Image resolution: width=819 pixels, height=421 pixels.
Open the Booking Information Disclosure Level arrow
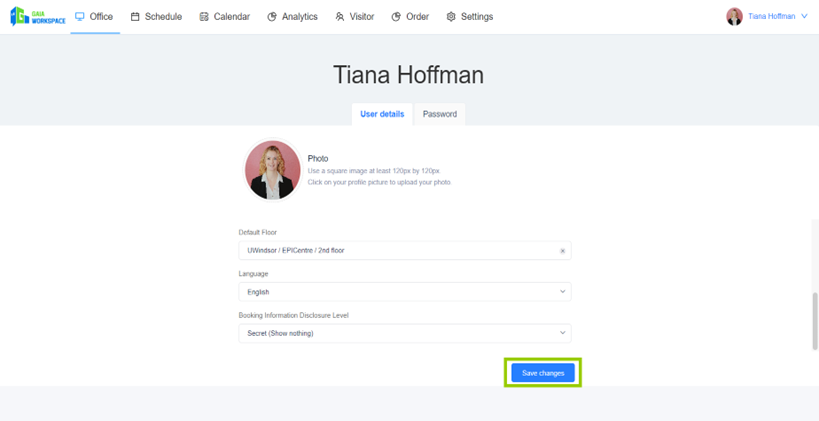point(563,333)
